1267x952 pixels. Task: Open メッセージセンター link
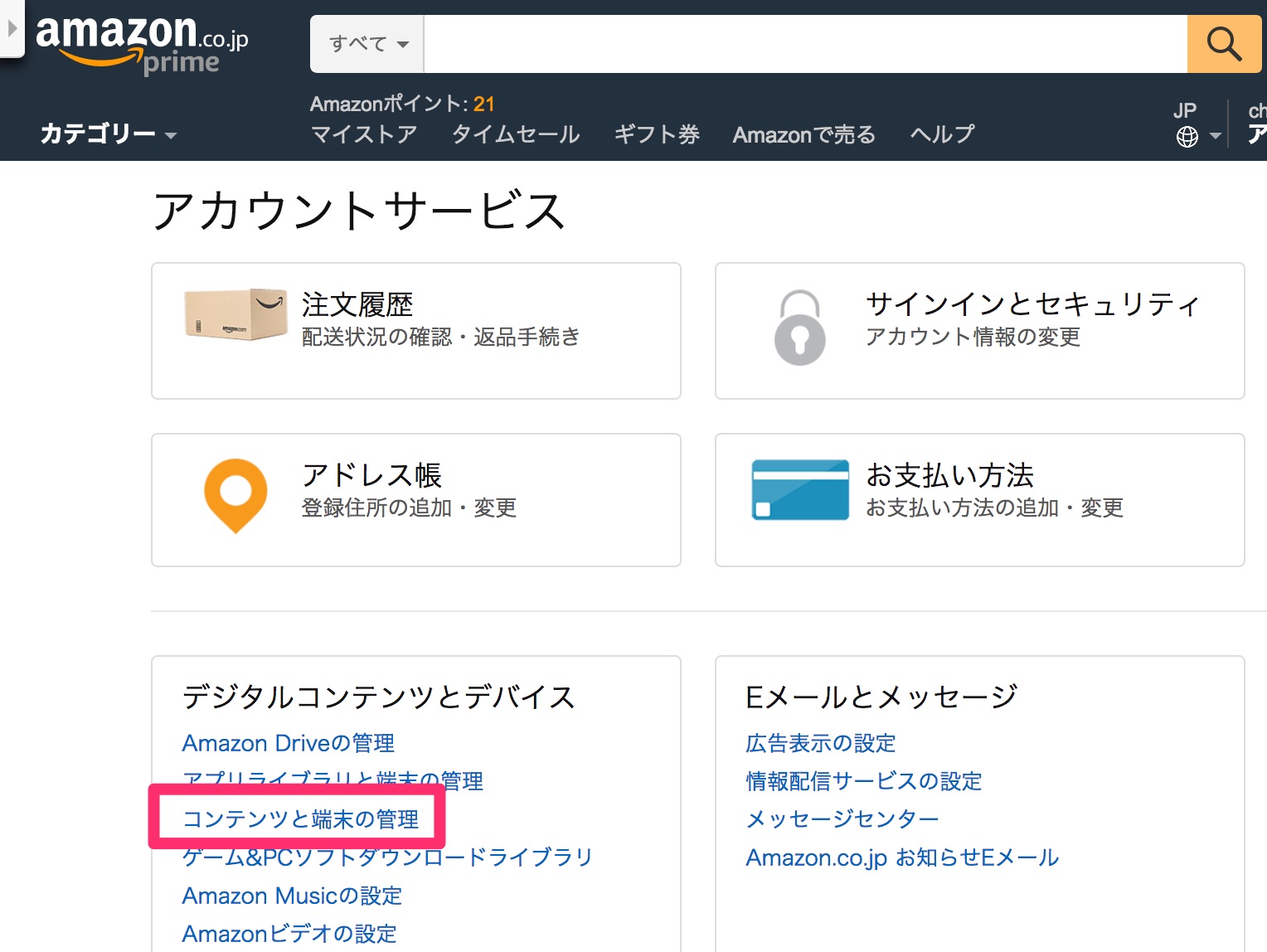click(842, 819)
